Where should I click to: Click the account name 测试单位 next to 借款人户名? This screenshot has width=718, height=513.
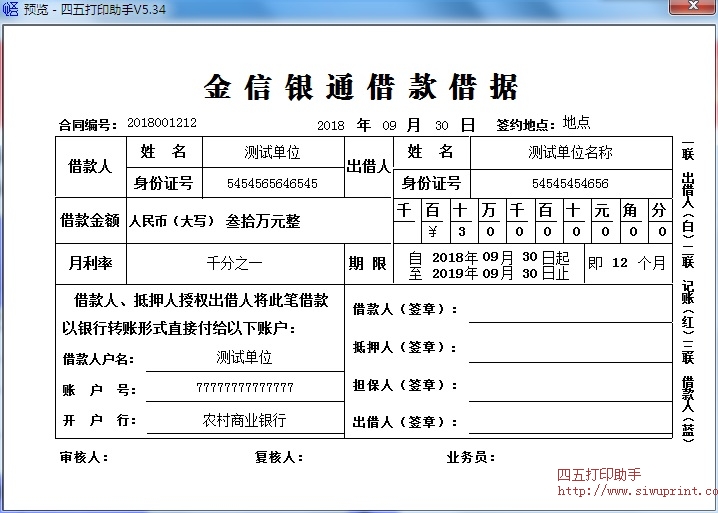(x=244, y=357)
